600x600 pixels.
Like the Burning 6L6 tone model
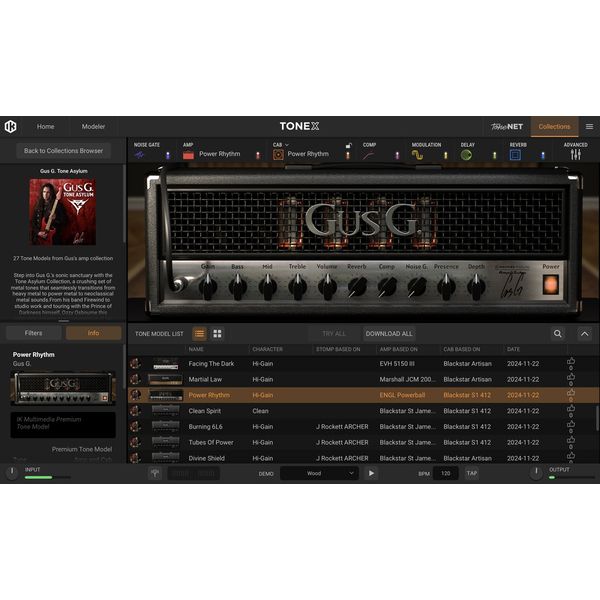tap(571, 424)
